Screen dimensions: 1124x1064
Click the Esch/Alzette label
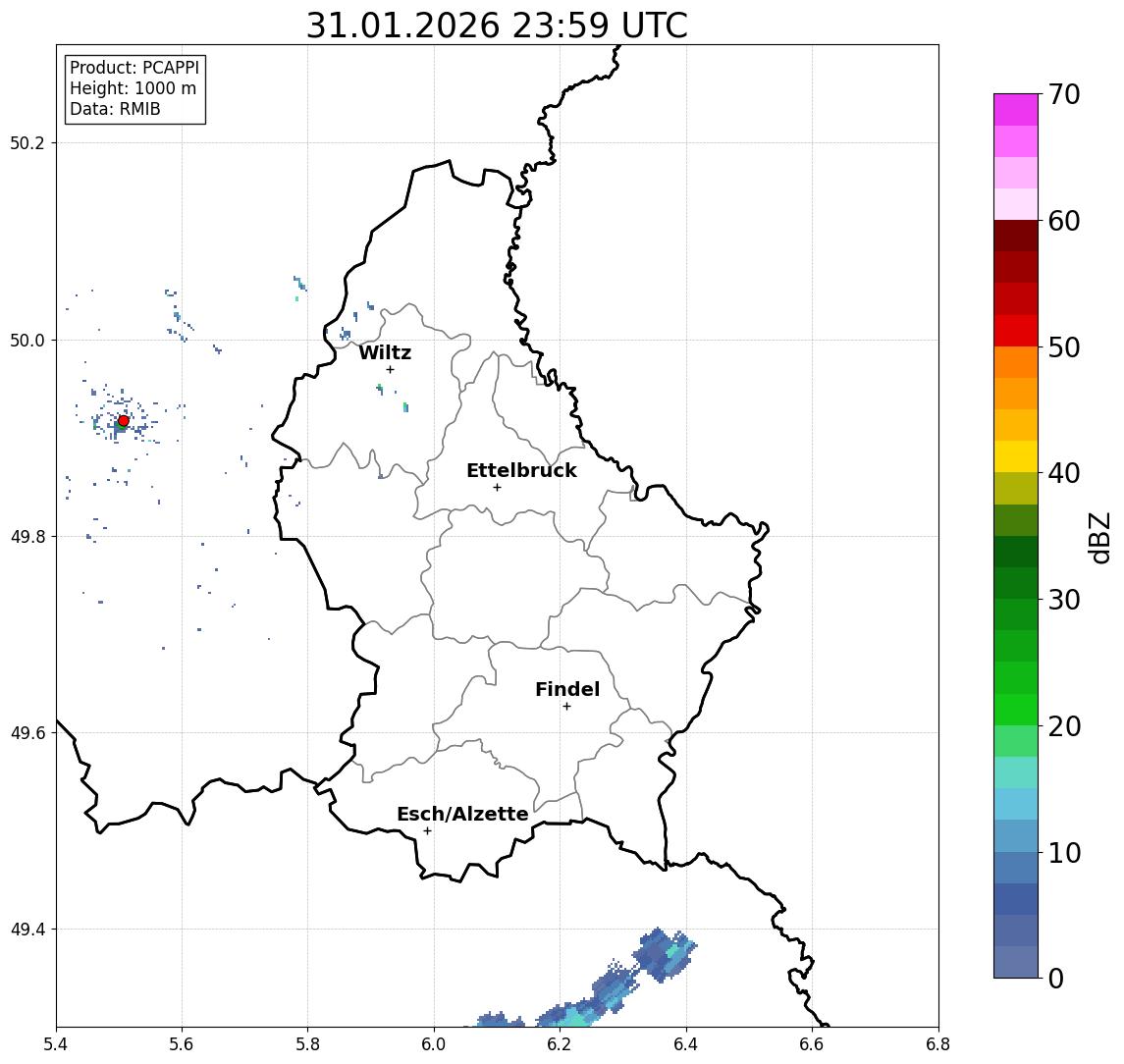point(462,814)
